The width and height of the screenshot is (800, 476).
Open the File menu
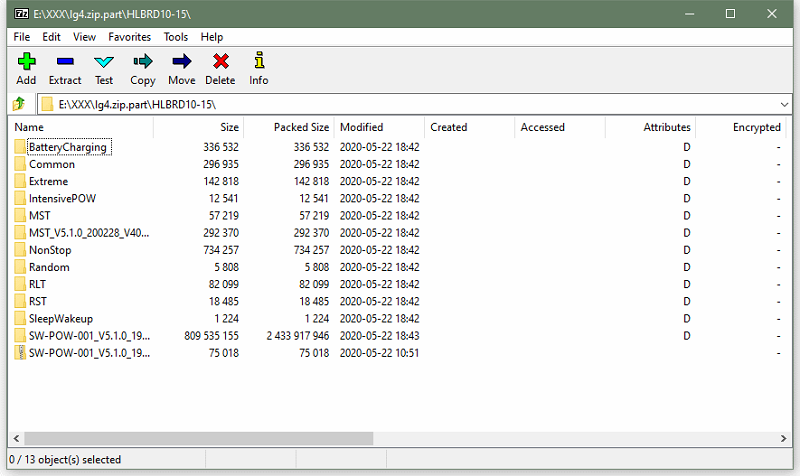23,37
